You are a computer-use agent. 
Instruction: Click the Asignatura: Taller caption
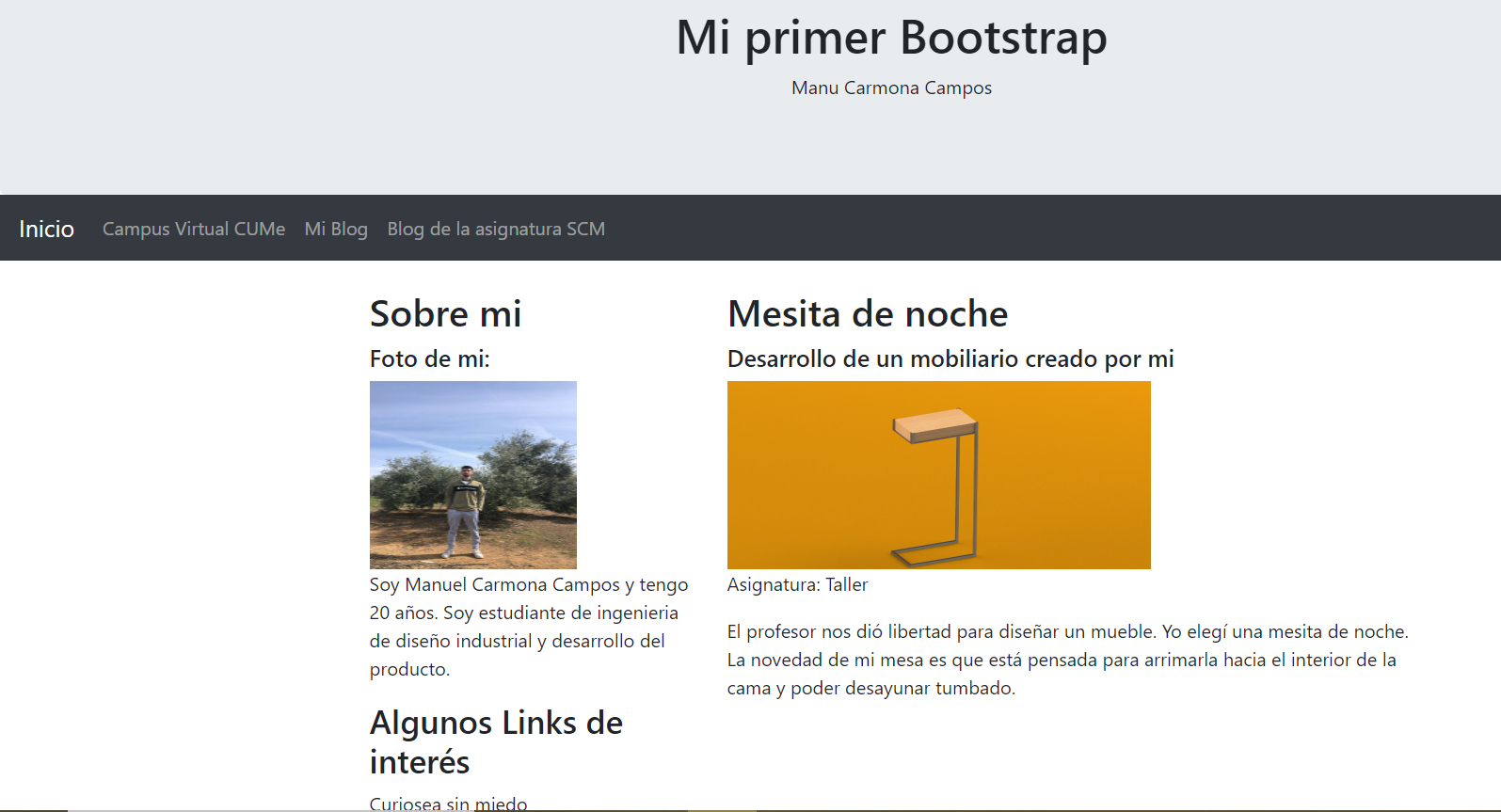(x=797, y=584)
